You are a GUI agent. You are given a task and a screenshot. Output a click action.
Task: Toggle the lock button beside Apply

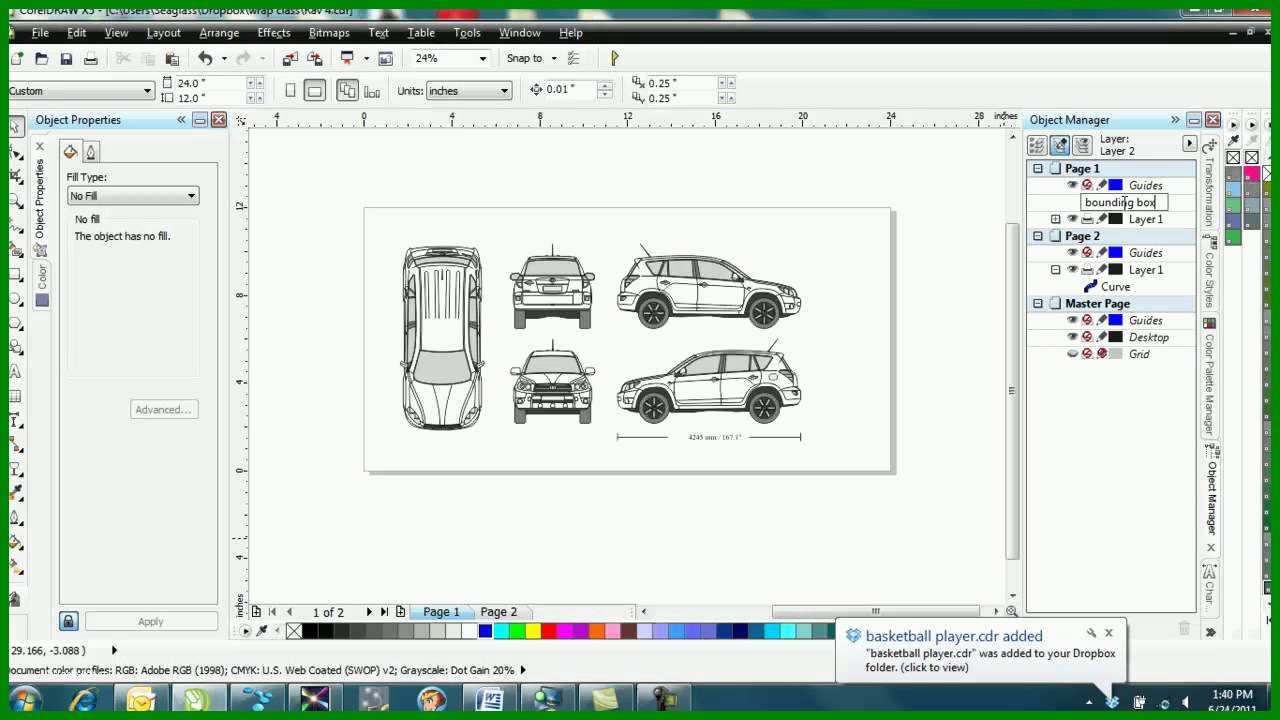click(x=68, y=621)
